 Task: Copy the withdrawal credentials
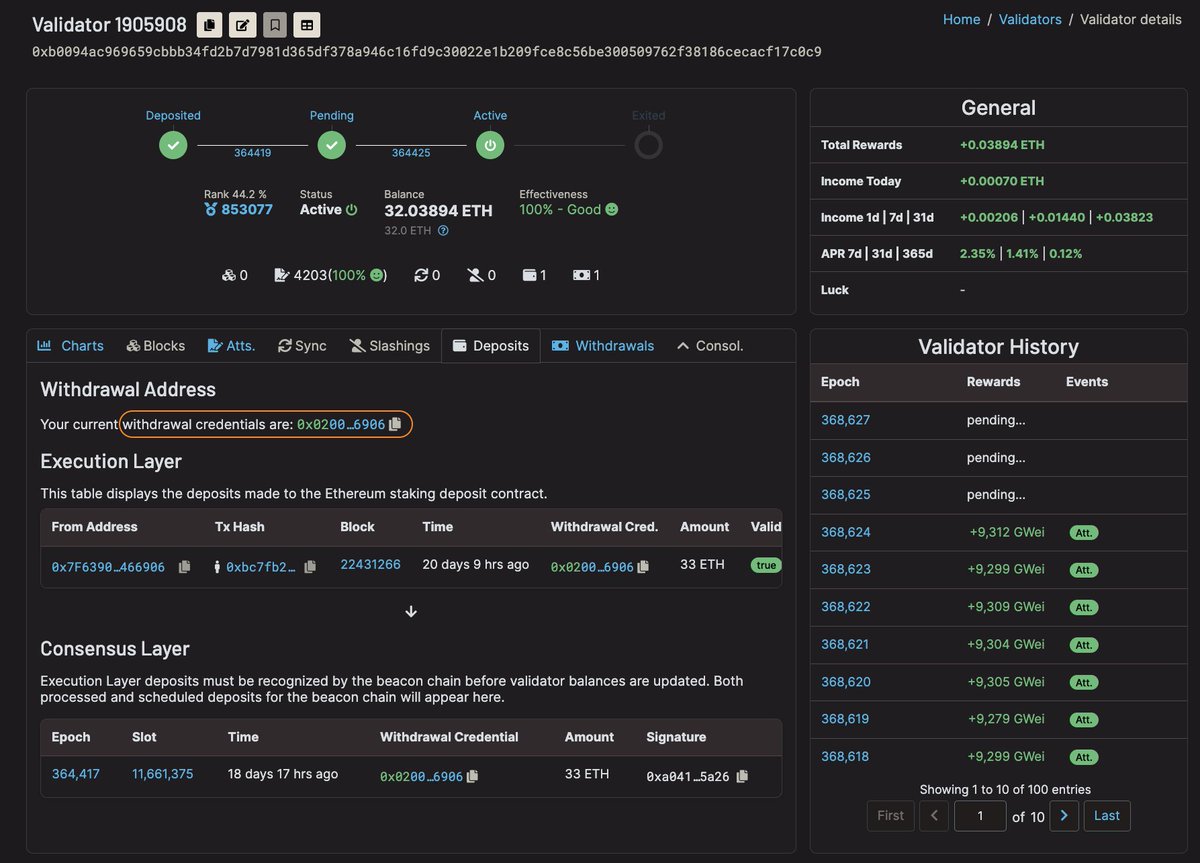(393, 424)
